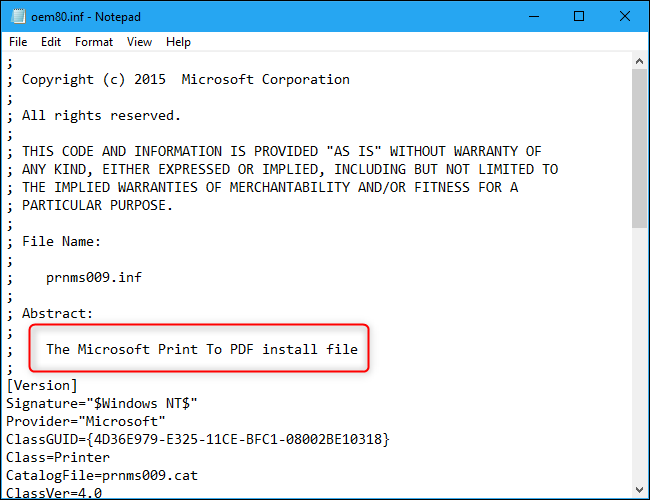Image resolution: width=650 pixels, height=500 pixels.
Task: Open the Format menu
Action: (94, 42)
